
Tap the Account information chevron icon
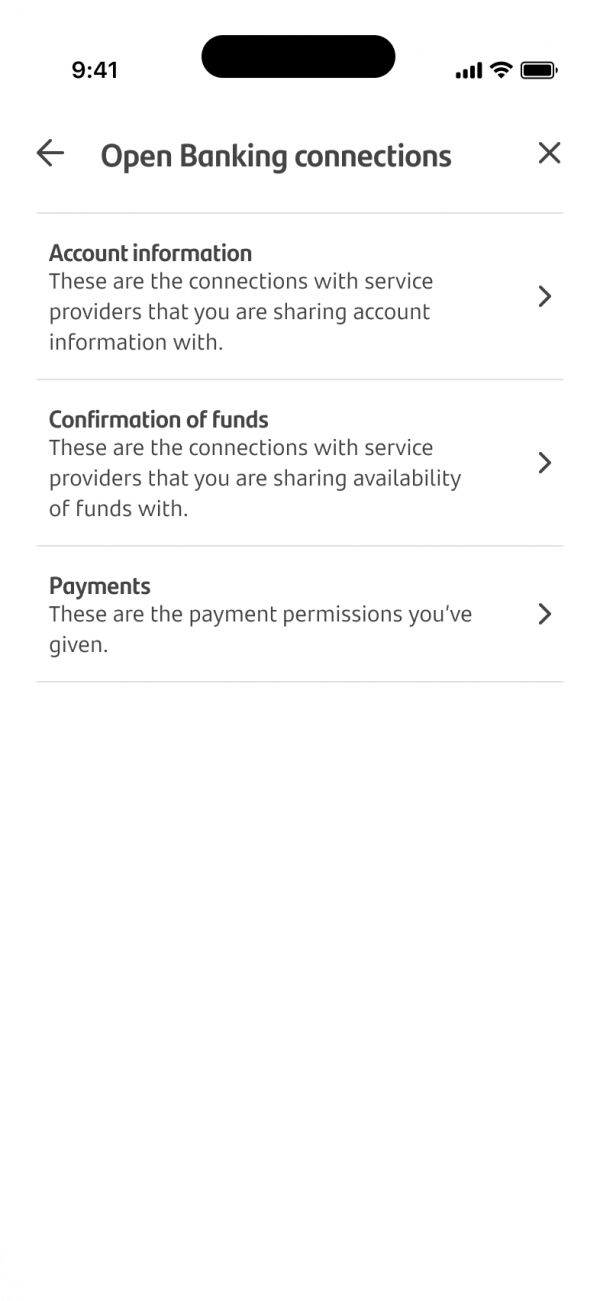coord(545,297)
